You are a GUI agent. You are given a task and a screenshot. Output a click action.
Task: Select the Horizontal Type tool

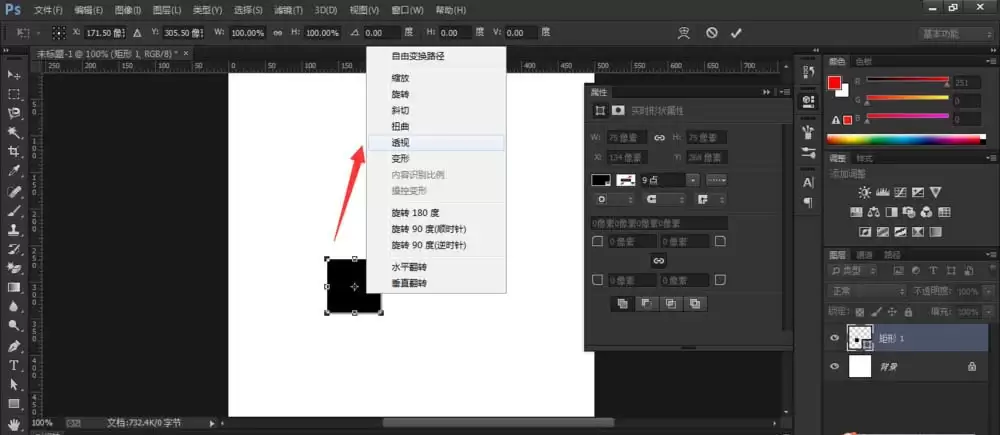tap(13, 365)
